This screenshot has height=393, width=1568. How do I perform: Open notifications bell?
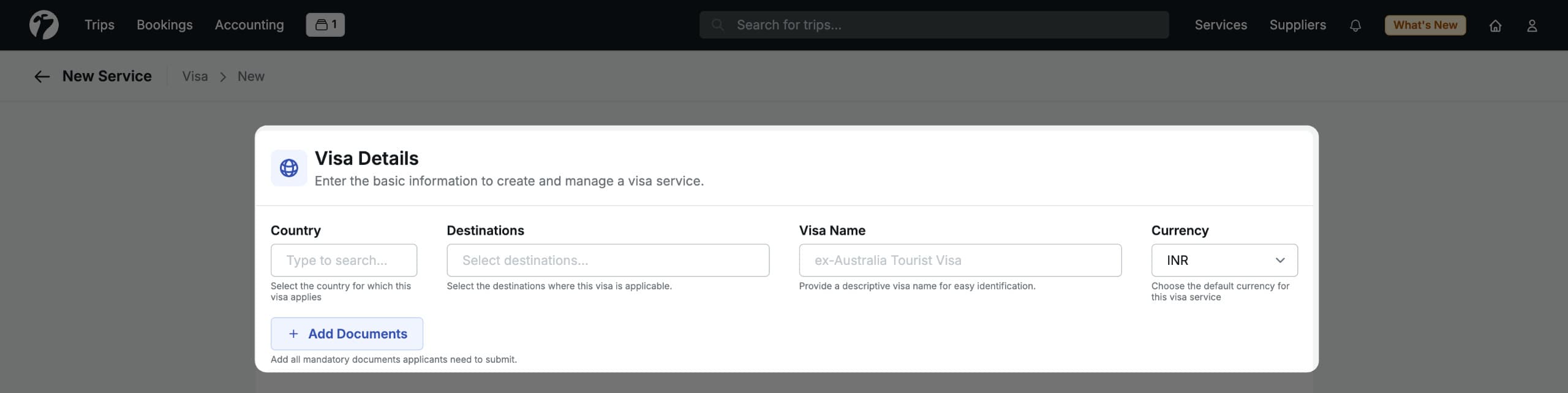pos(1355,26)
